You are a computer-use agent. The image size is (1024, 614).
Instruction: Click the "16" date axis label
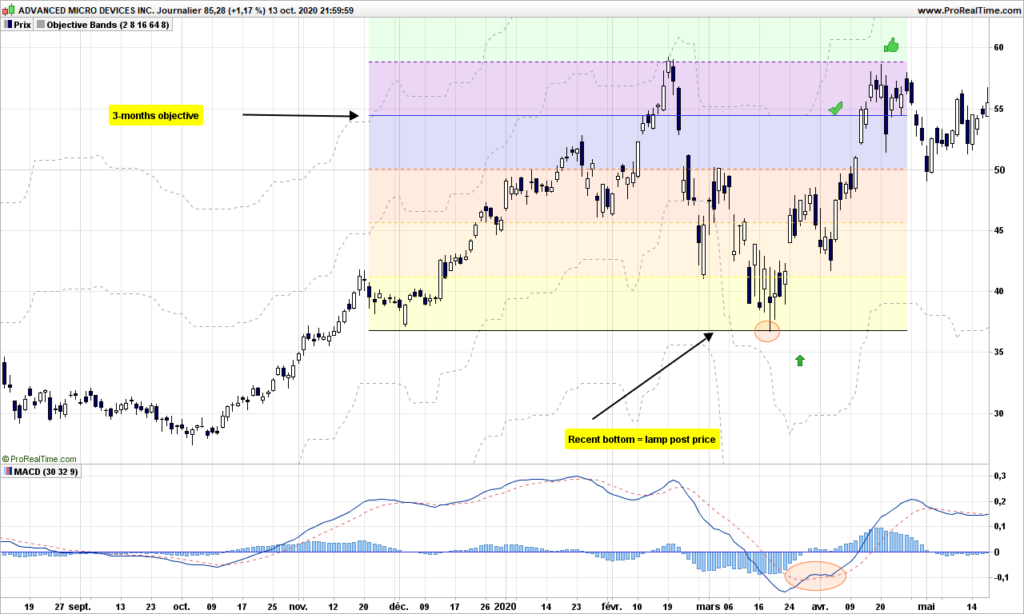click(759, 606)
